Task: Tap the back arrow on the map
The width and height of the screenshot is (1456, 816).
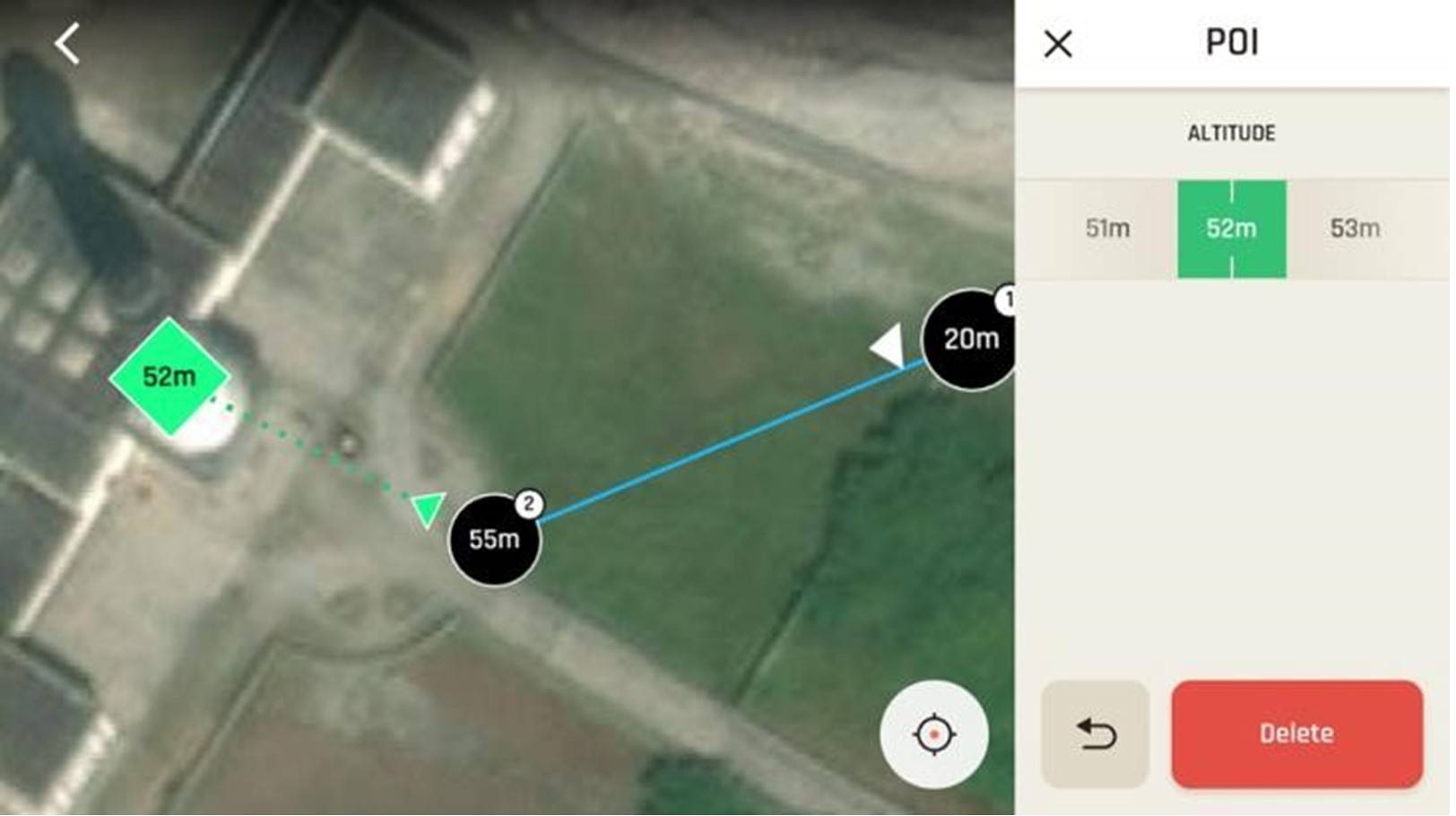Action: coord(67,43)
